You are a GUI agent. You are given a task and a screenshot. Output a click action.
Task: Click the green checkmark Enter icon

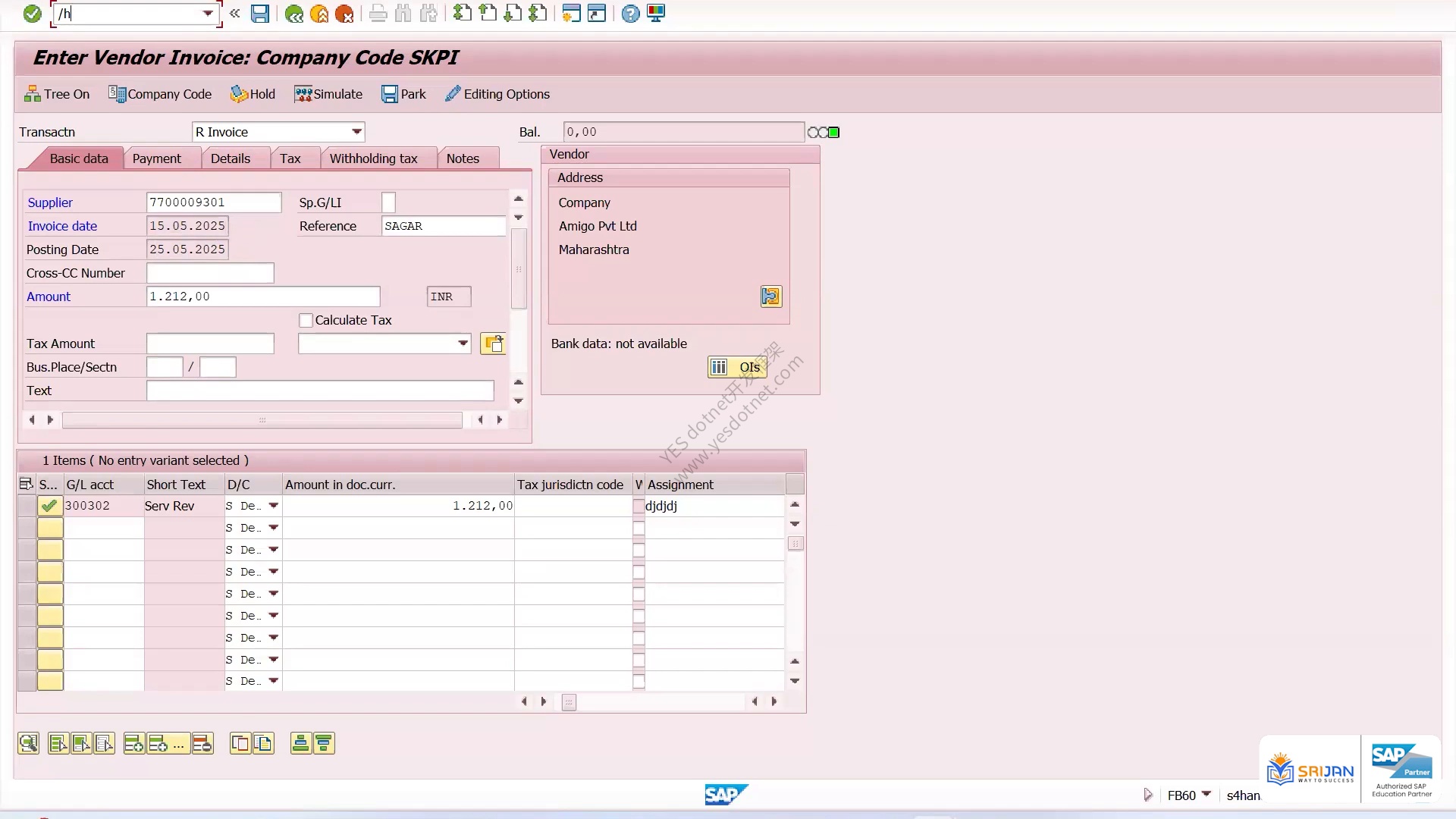coord(32,14)
